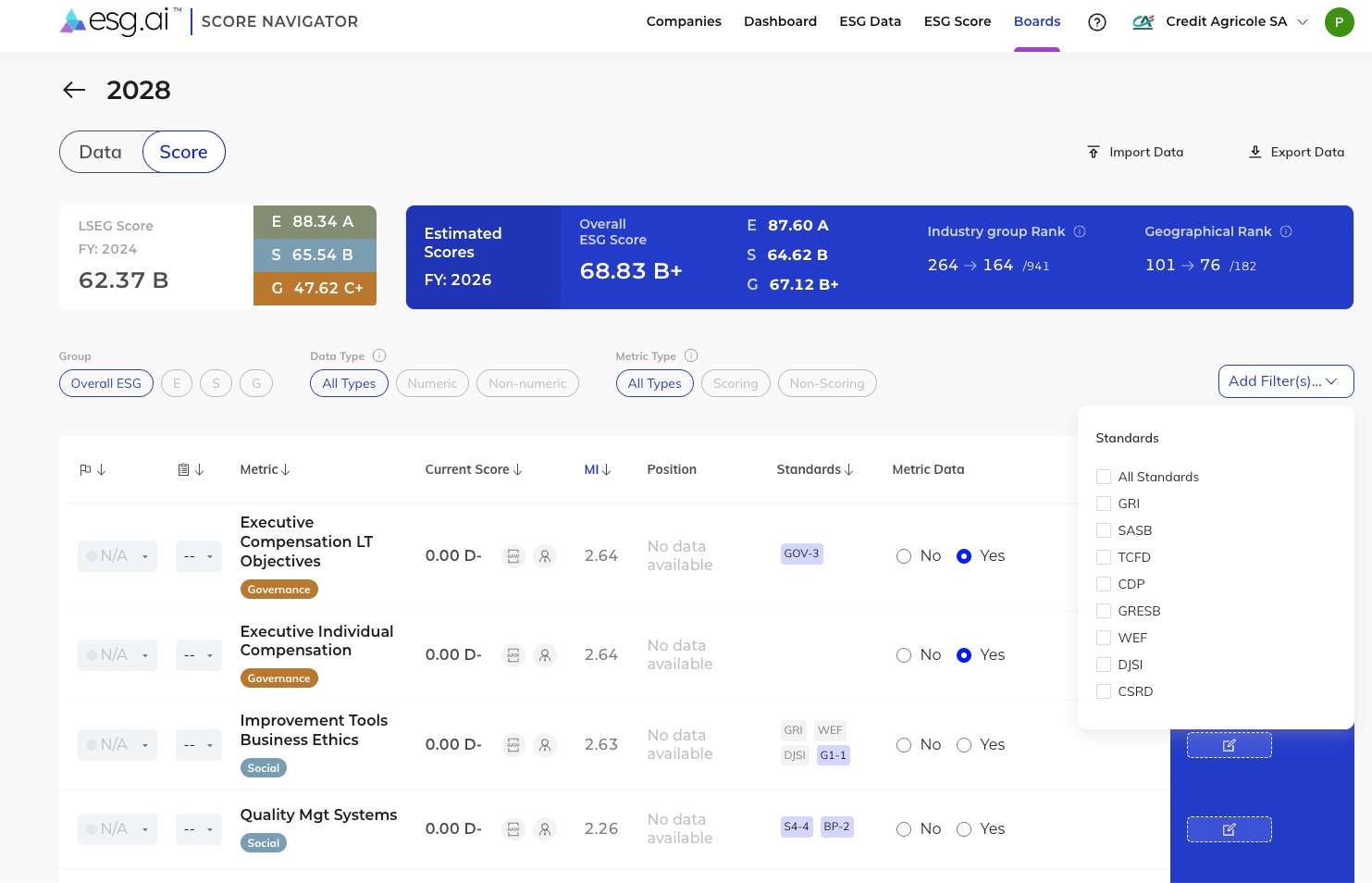Click the Import Data upload icon
The width and height of the screenshot is (1372, 883).
pos(1093,152)
